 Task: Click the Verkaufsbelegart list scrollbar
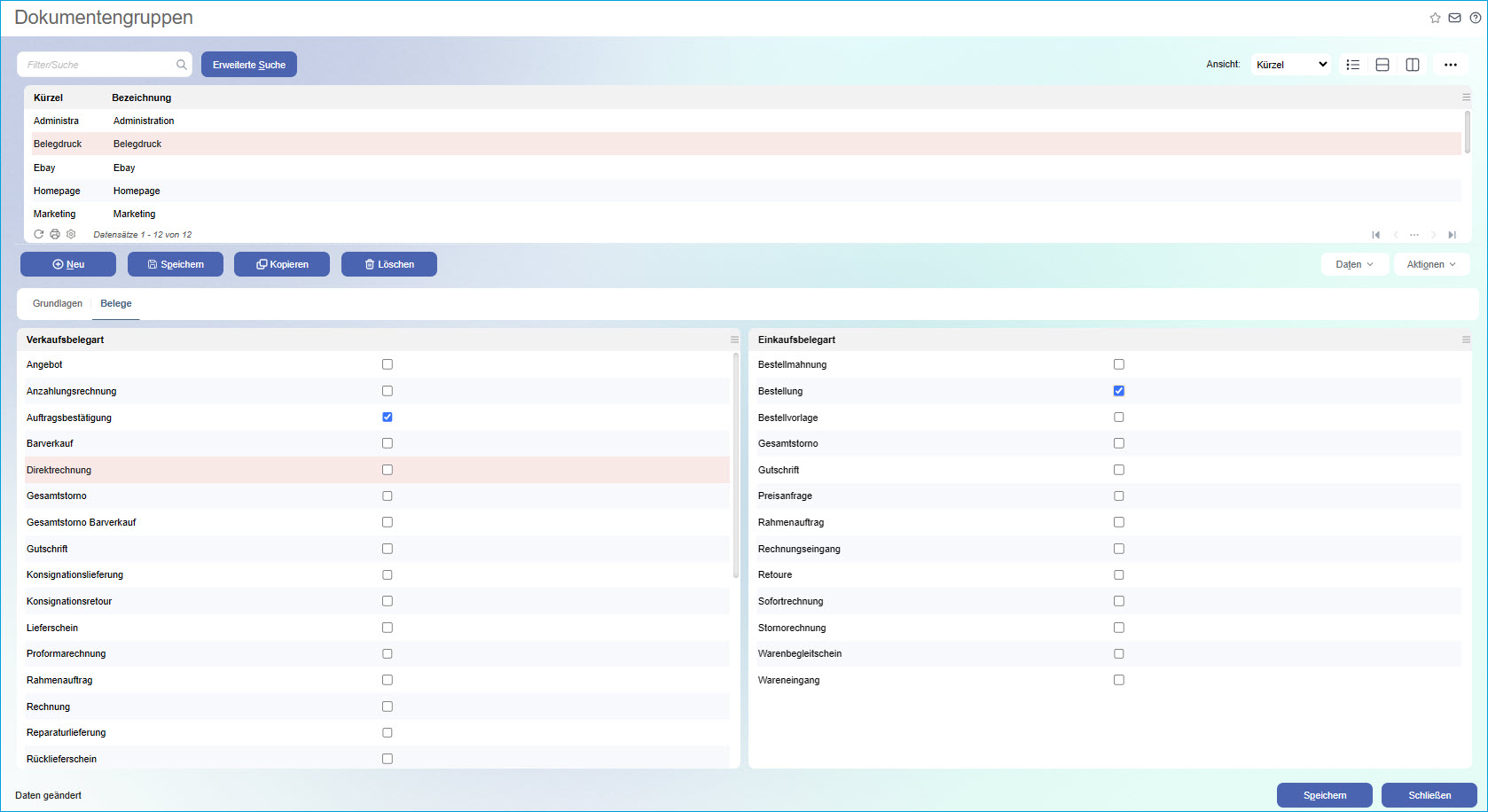tap(736, 466)
